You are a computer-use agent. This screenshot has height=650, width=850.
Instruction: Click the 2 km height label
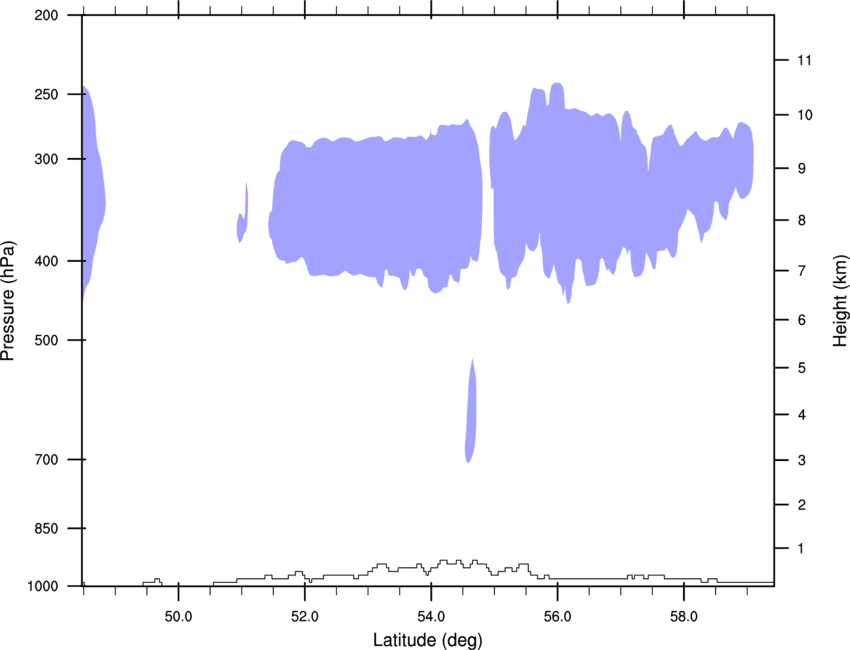click(x=801, y=505)
